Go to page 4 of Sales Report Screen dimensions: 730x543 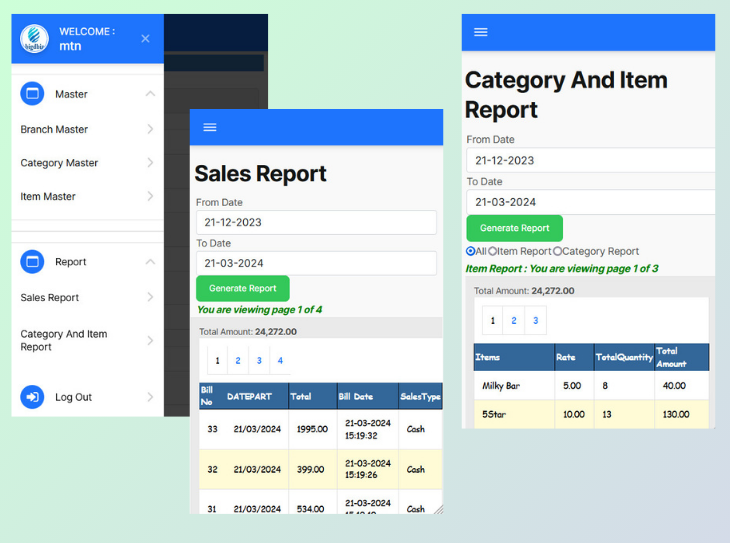pyautogui.click(x=280, y=360)
